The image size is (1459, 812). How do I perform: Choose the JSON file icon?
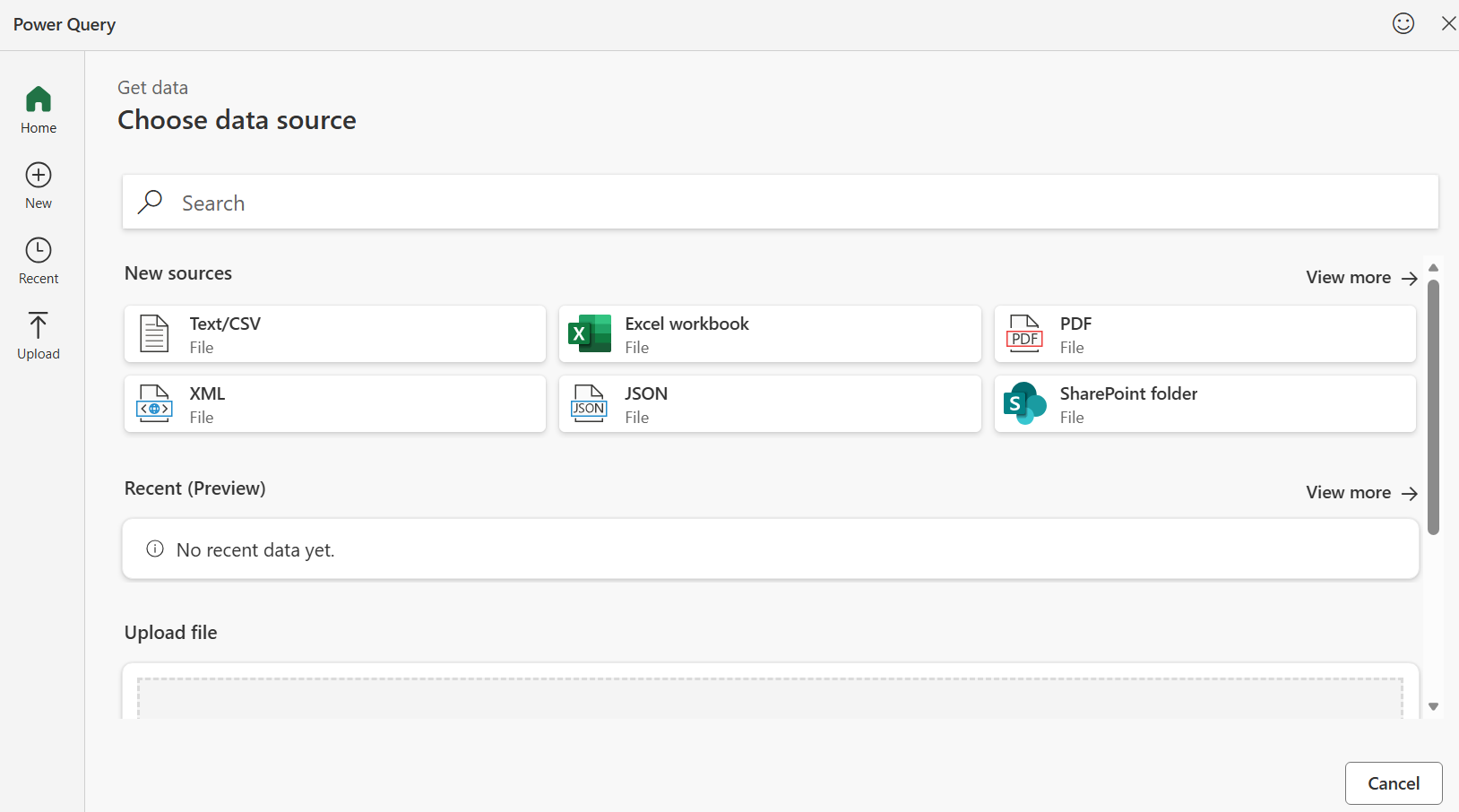coord(590,403)
